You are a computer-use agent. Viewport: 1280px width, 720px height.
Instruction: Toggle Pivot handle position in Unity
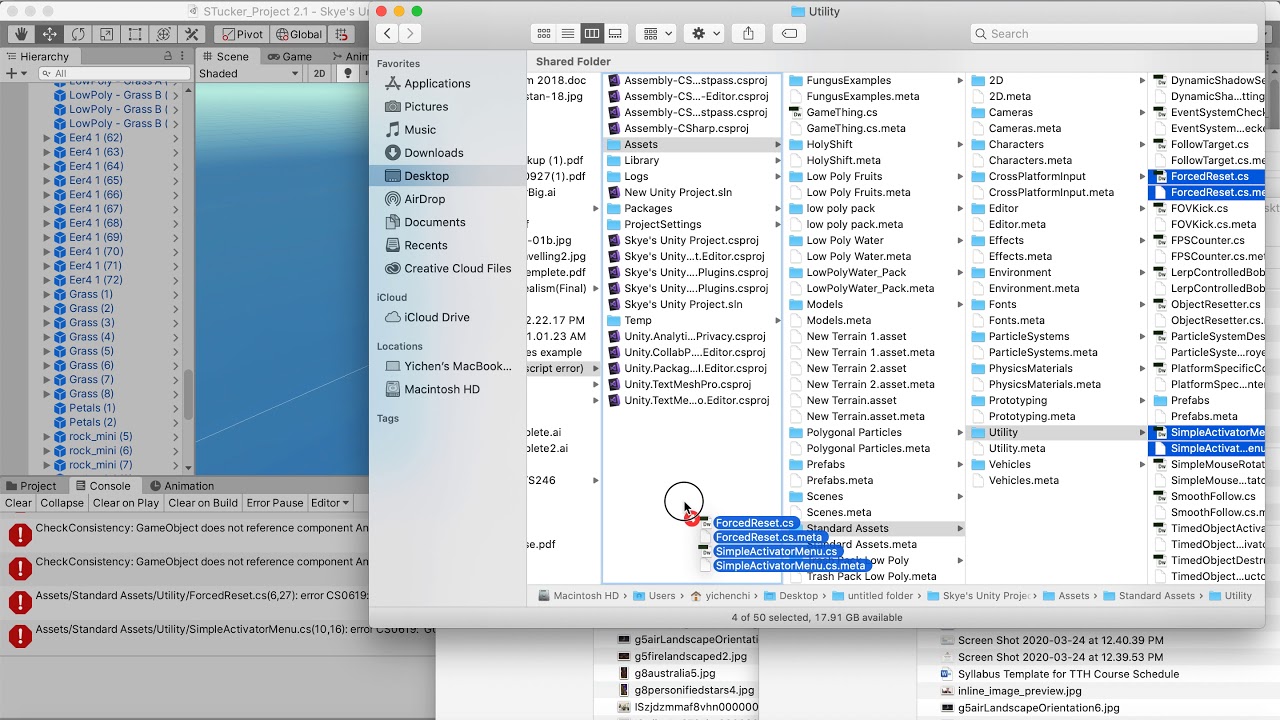(x=241, y=34)
